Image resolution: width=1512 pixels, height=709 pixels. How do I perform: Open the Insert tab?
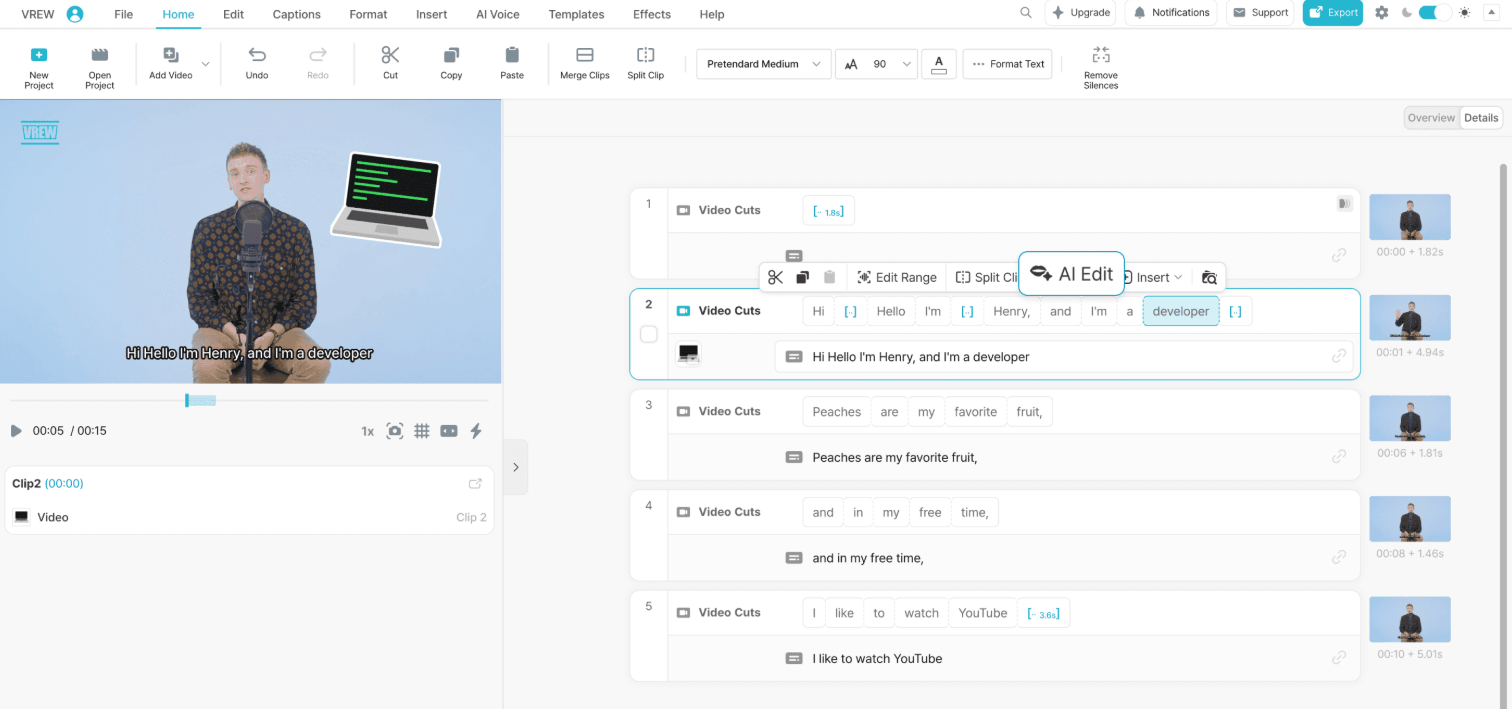(432, 14)
